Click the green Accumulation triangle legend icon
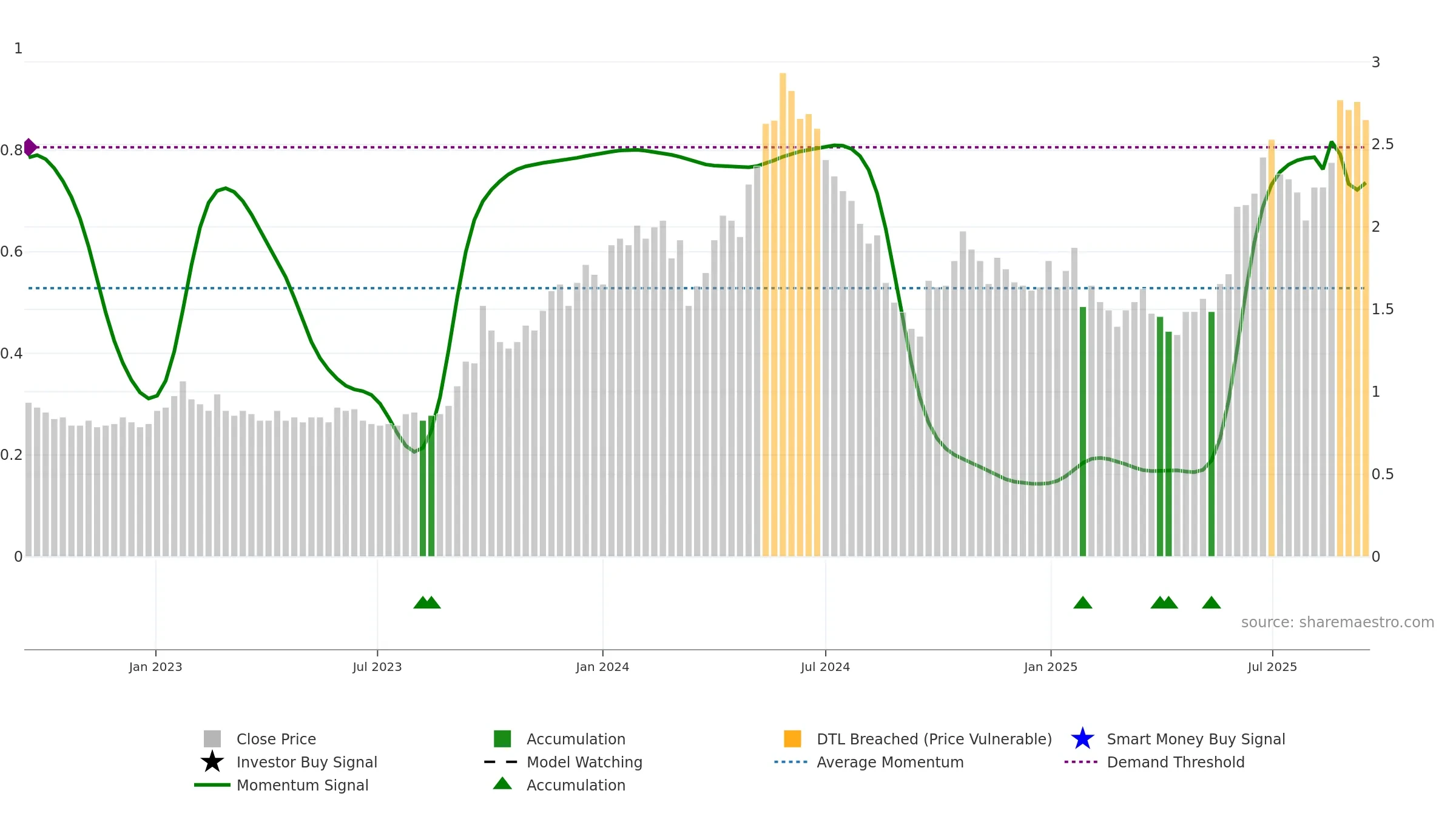The image size is (1456, 819). [x=502, y=784]
